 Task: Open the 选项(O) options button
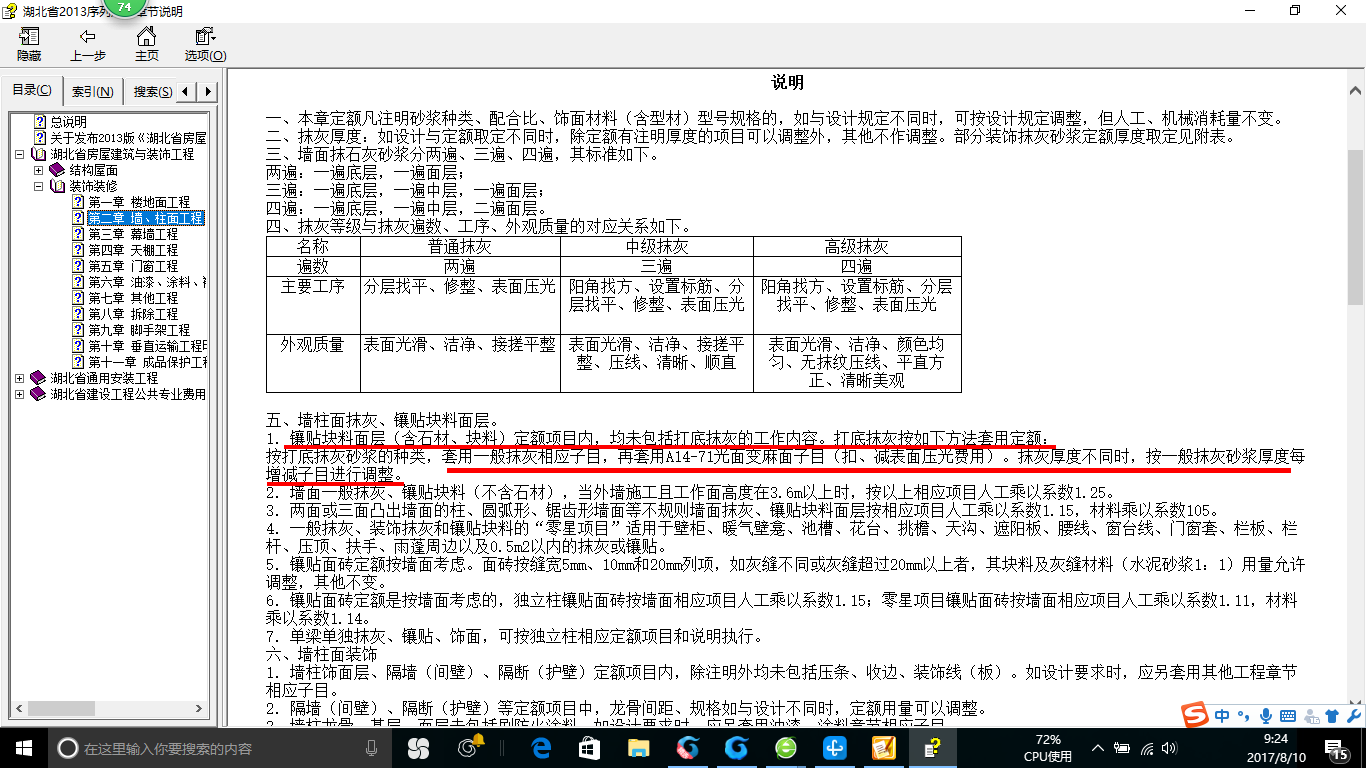(205, 44)
